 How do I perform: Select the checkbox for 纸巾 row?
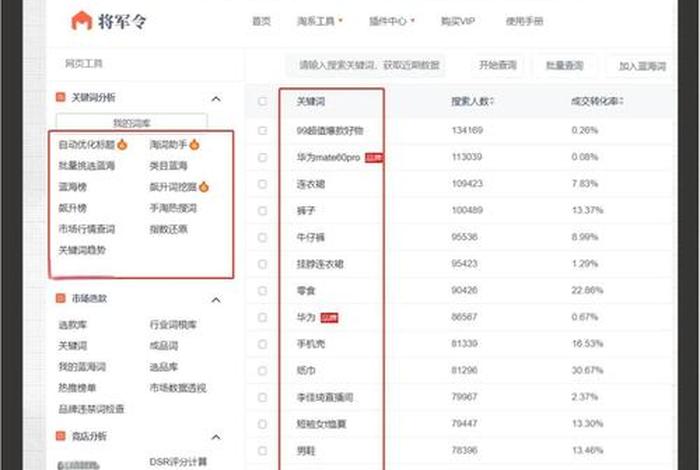(x=262, y=371)
